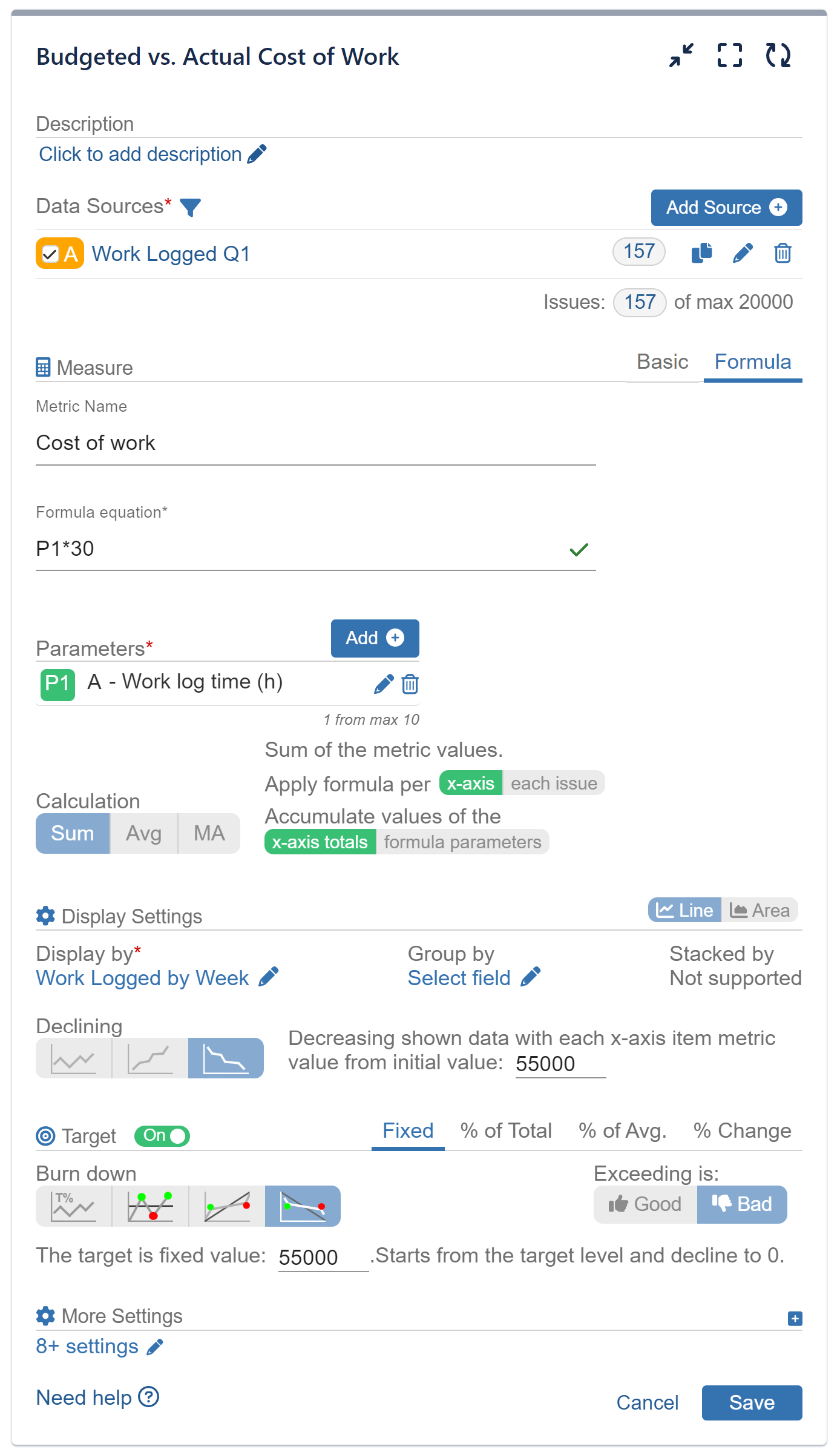Select the % of Total target tab
Screen dimensions: 840x1455
pos(506,1131)
